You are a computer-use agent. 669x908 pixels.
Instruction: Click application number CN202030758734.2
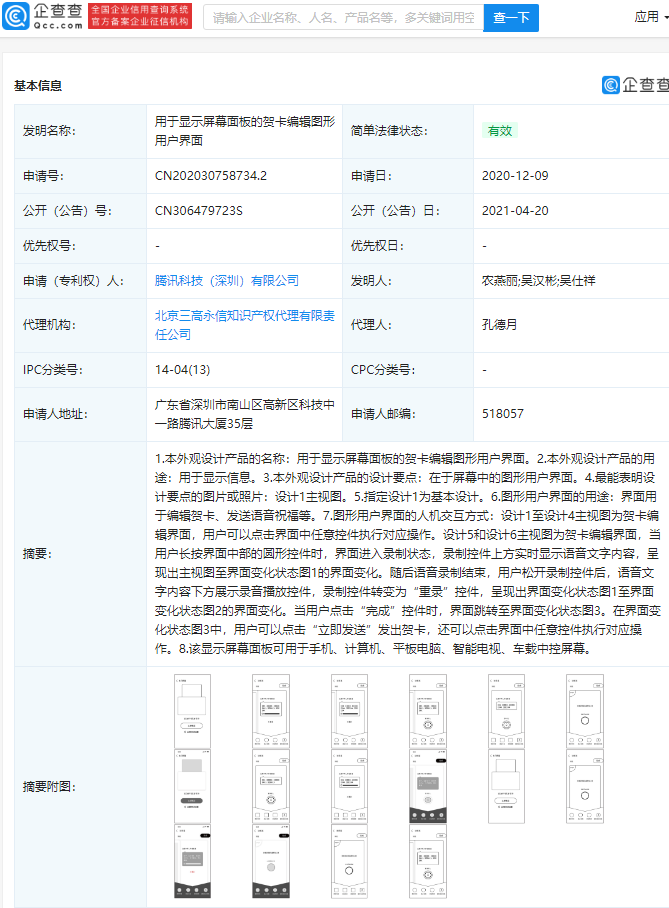pyautogui.click(x=211, y=176)
